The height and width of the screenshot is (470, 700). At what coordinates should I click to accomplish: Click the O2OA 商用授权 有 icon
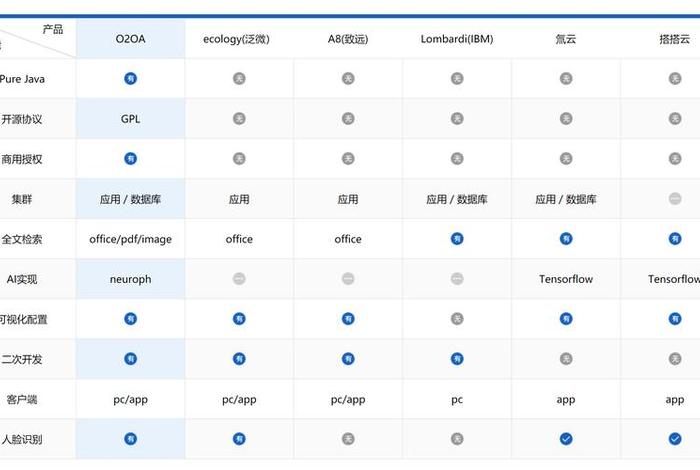point(130,158)
